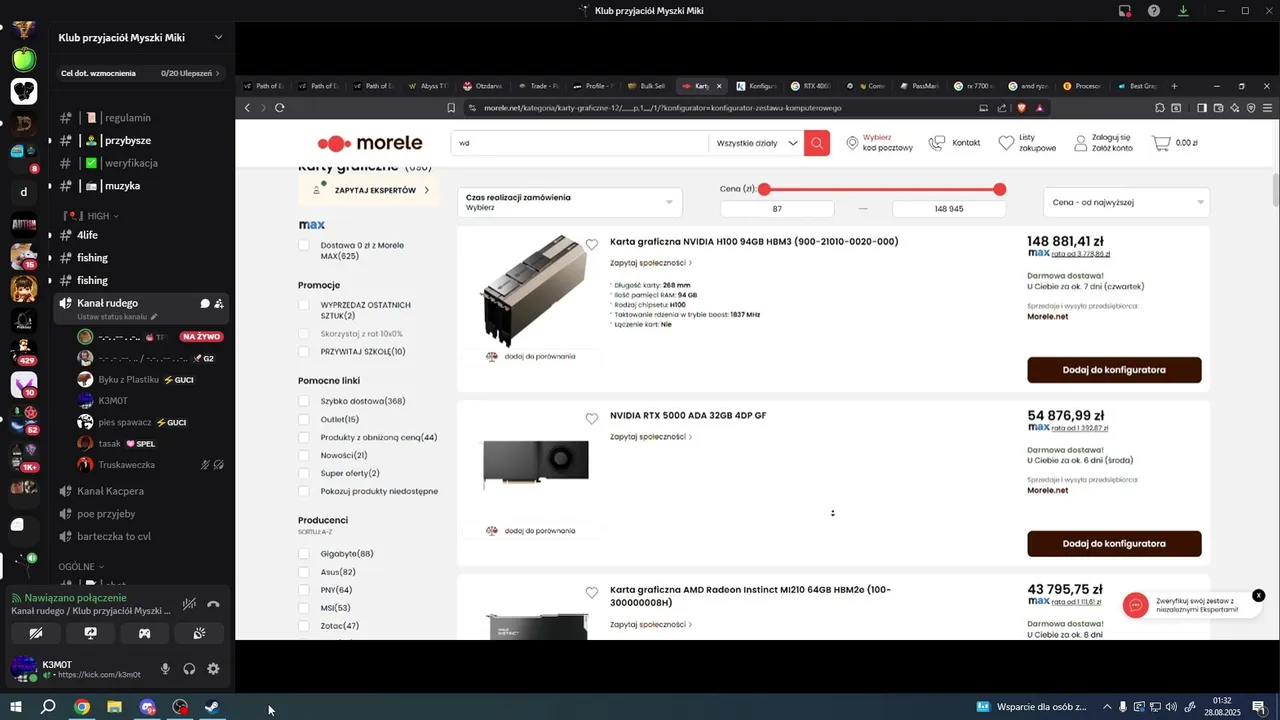
Task: Check WYPRZEDAŻ OSTATNICH SZTUK filter
Action: click(304, 305)
